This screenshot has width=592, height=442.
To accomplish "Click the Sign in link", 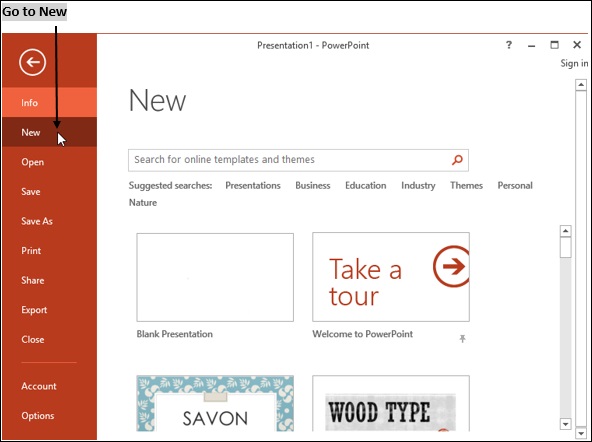I will pos(574,63).
